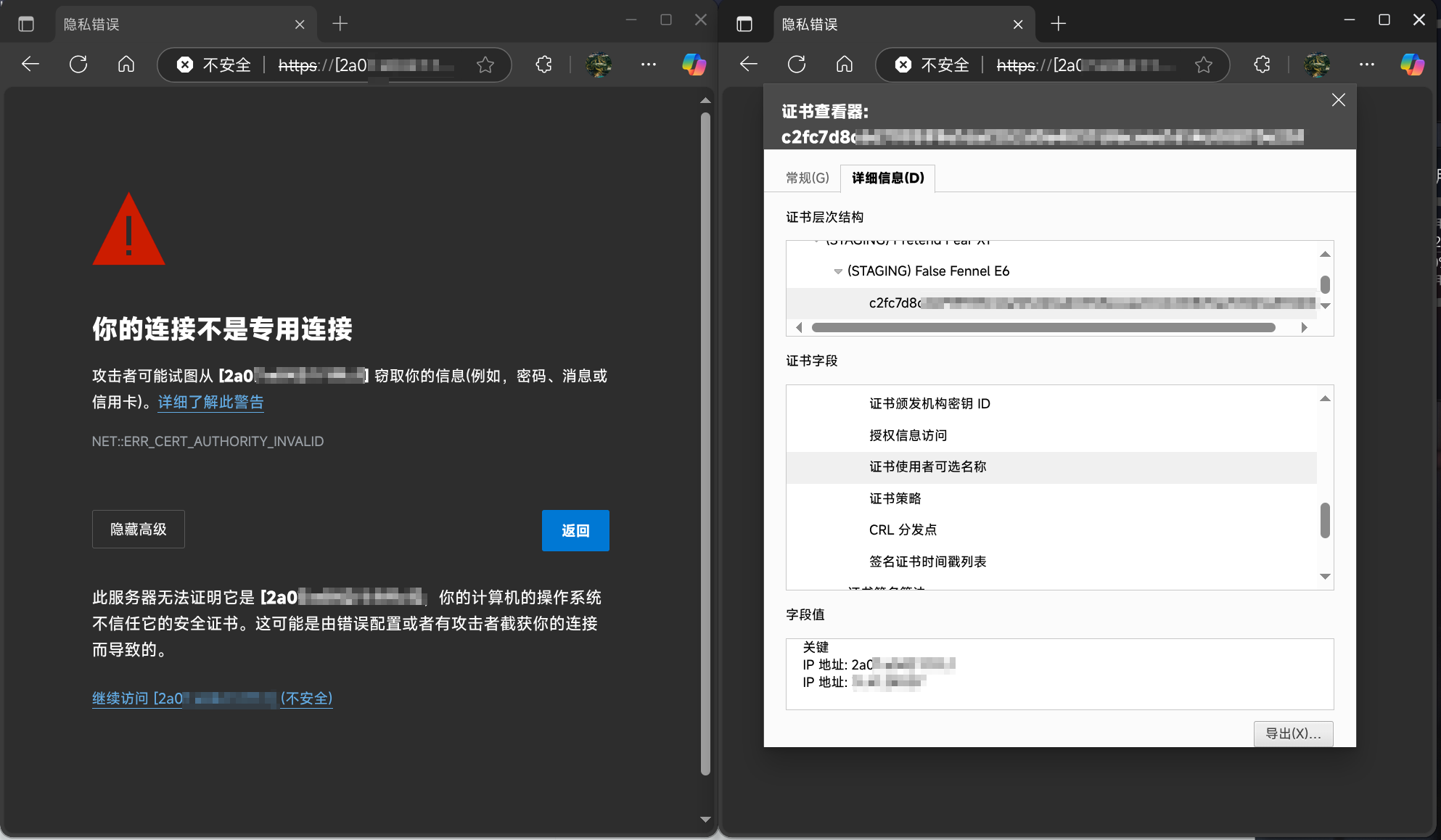Image resolution: width=1441 pixels, height=840 pixels.
Task: Open tab actions menu in left window
Action: 26,24
